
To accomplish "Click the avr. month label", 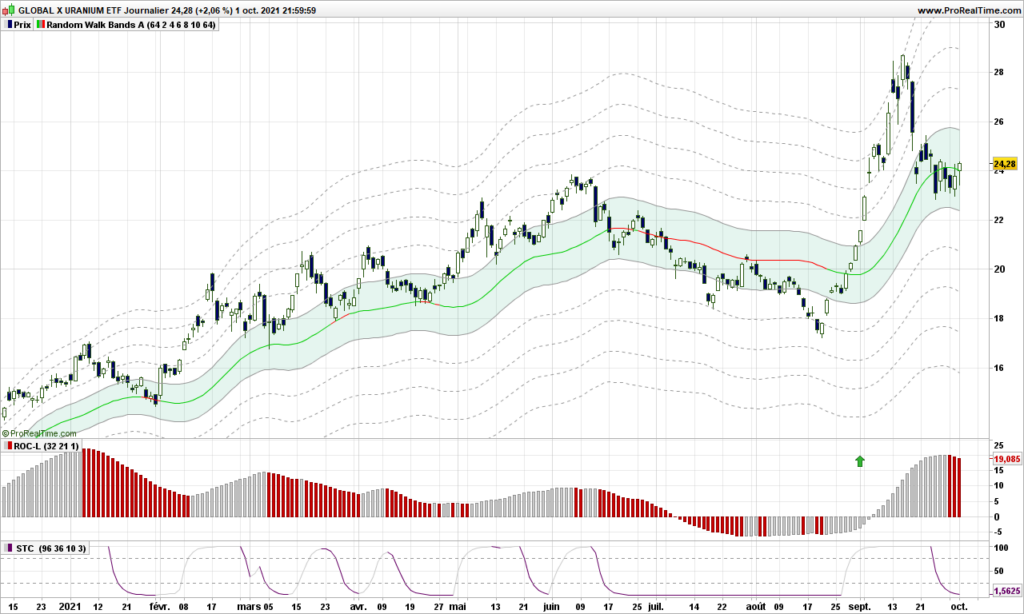I will click(x=358, y=606).
